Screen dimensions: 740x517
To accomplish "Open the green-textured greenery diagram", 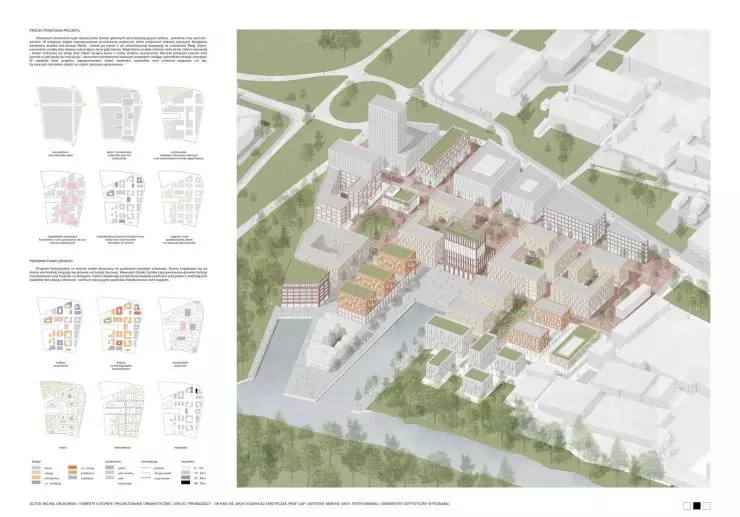I will [62, 410].
